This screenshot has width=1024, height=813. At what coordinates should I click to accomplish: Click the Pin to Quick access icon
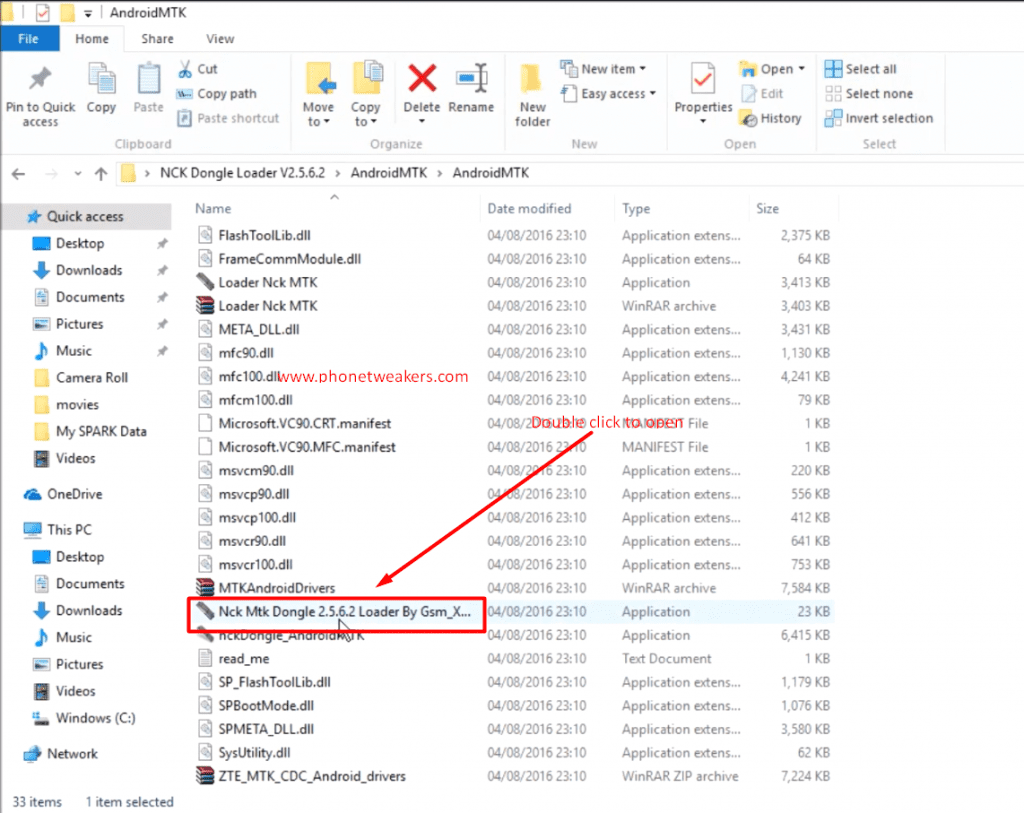[40, 80]
